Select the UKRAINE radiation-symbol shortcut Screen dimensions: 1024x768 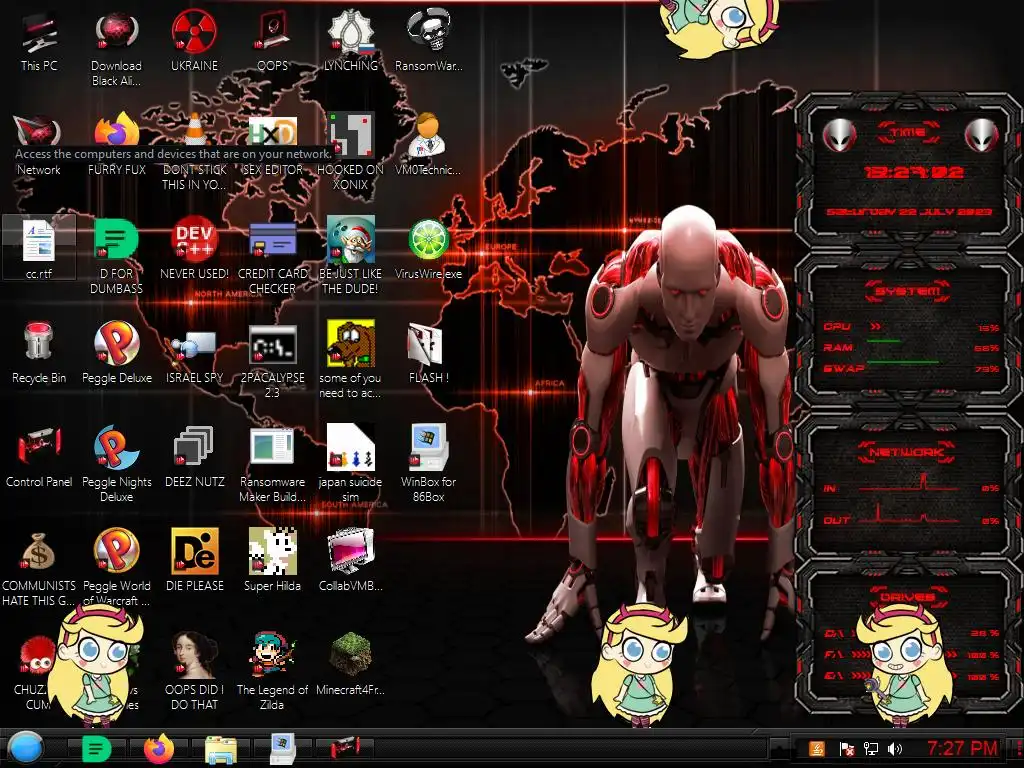click(x=195, y=42)
